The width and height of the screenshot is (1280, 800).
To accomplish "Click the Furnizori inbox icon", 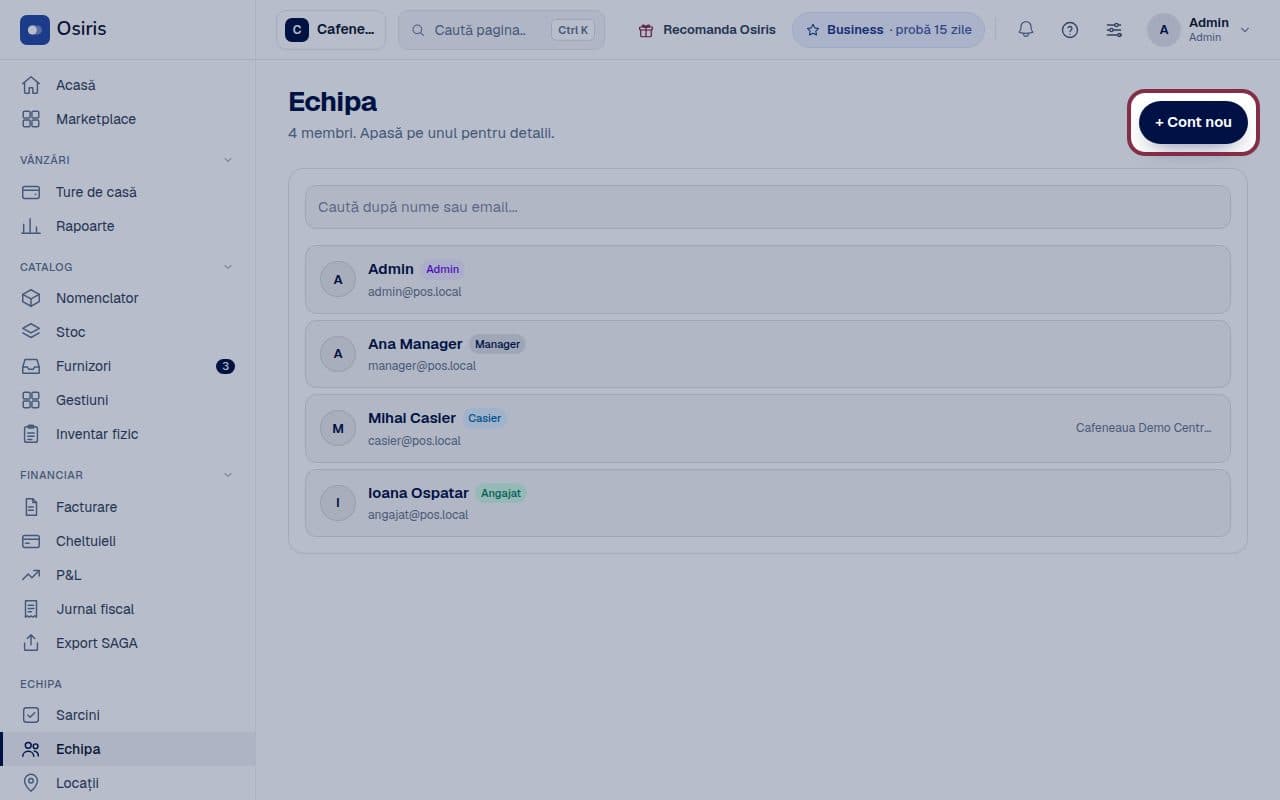I will coord(31,366).
